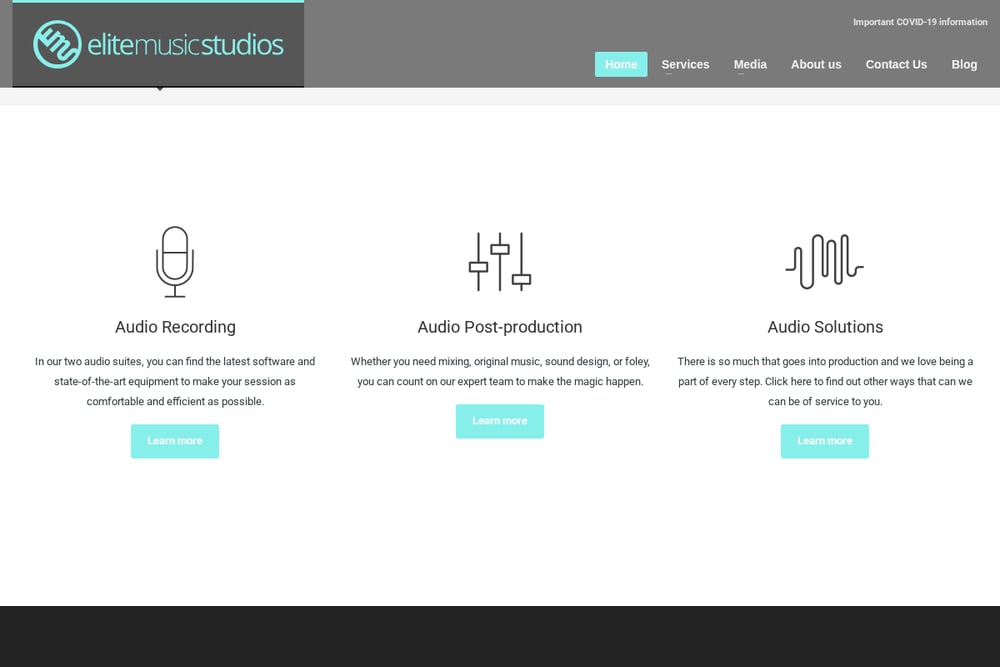The width and height of the screenshot is (1000, 667).
Task: Click the text "In our two audio suites"
Action: click(89, 362)
